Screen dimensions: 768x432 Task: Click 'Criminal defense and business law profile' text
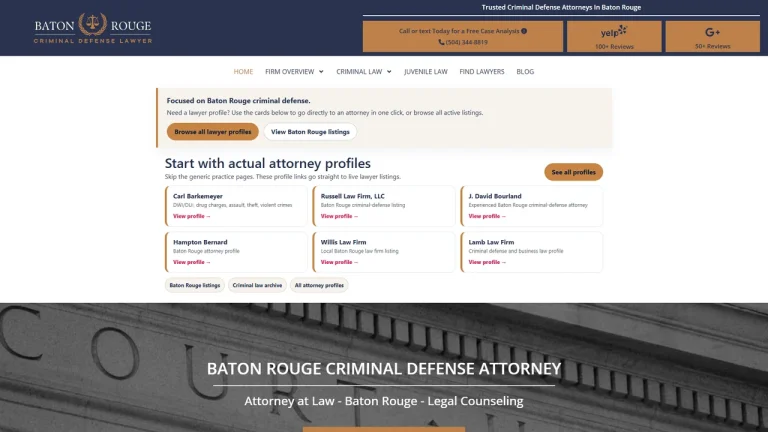[x=516, y=251]
